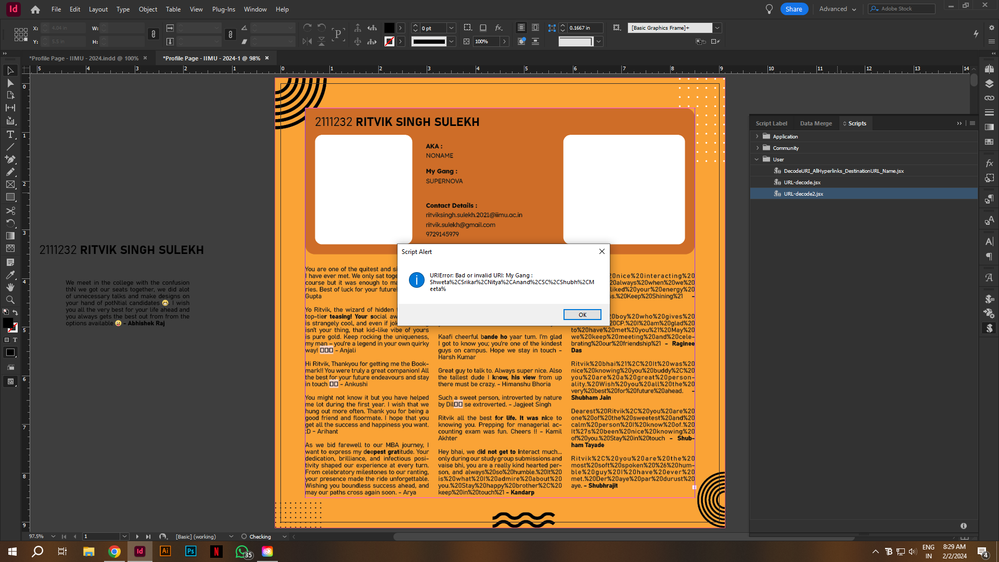Select the Pencil tool

[10, 172]
